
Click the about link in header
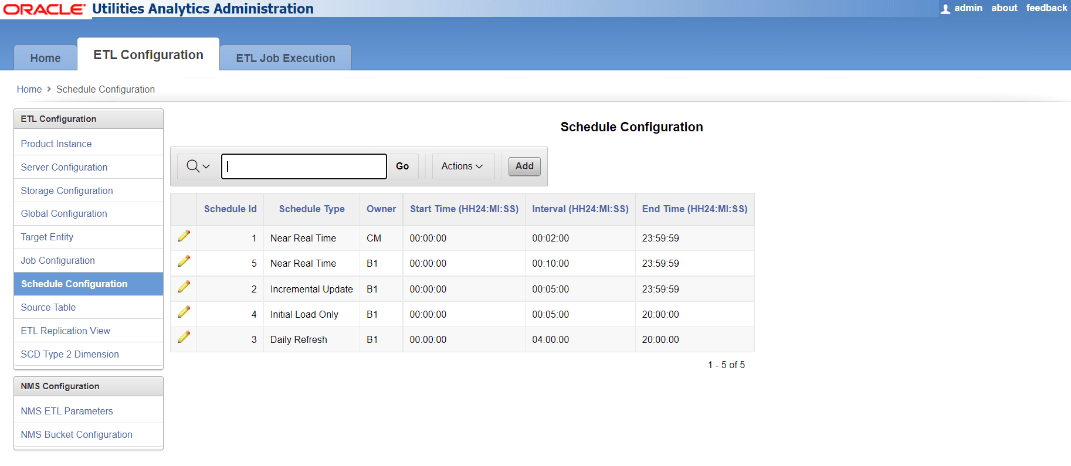(x=1004, y=8)
